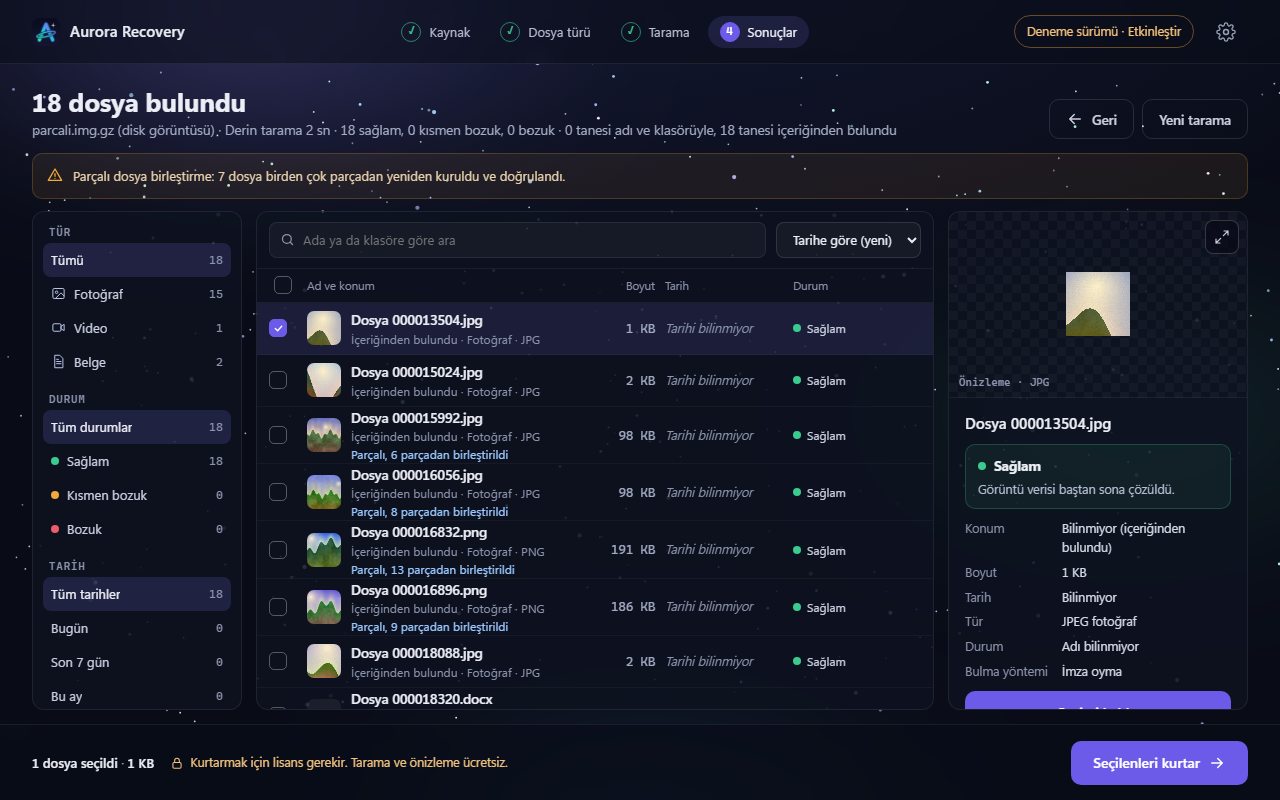Select the Dosya 000016896.png file name

[419, 590]
